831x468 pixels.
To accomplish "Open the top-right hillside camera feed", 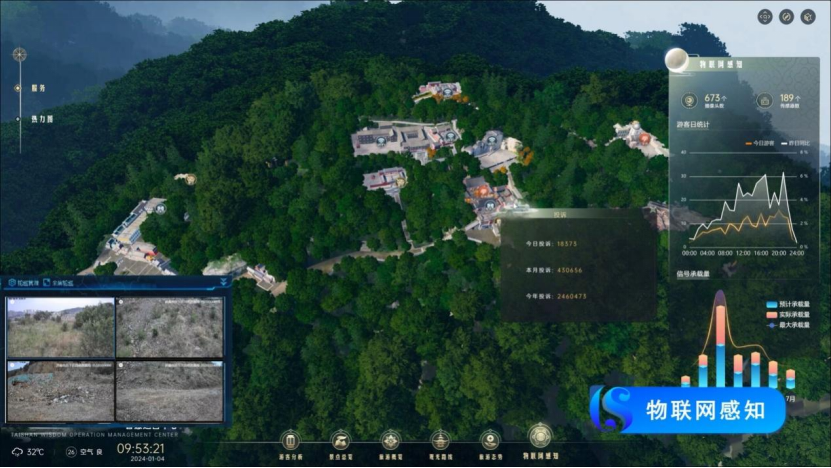I will tap(170, 328).
